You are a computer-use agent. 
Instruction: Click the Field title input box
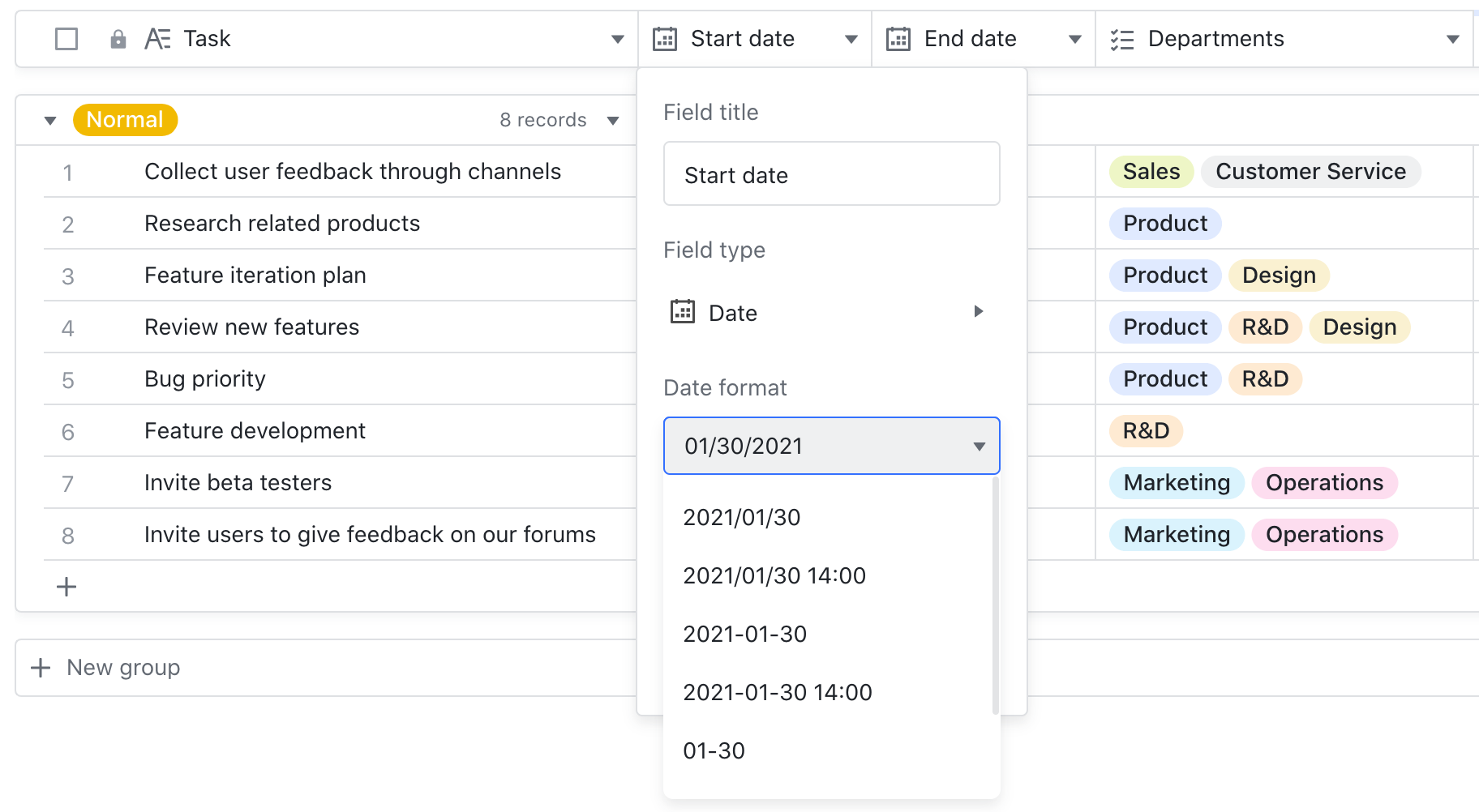(831, 173)
